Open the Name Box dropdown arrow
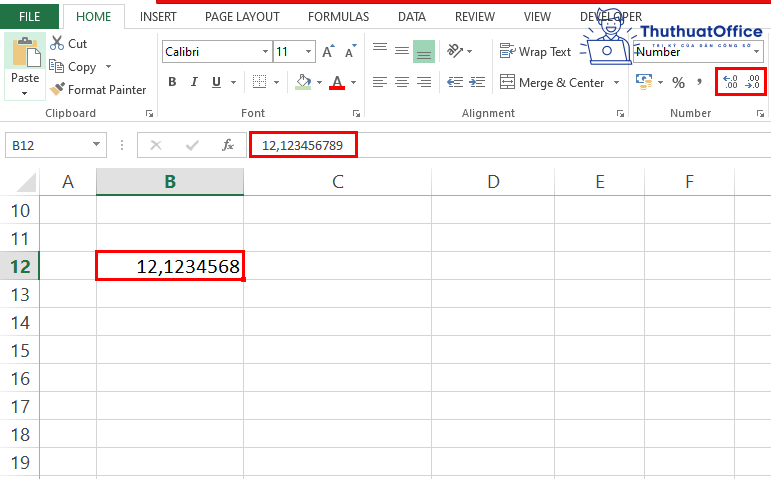 click(x=96, y=145)
